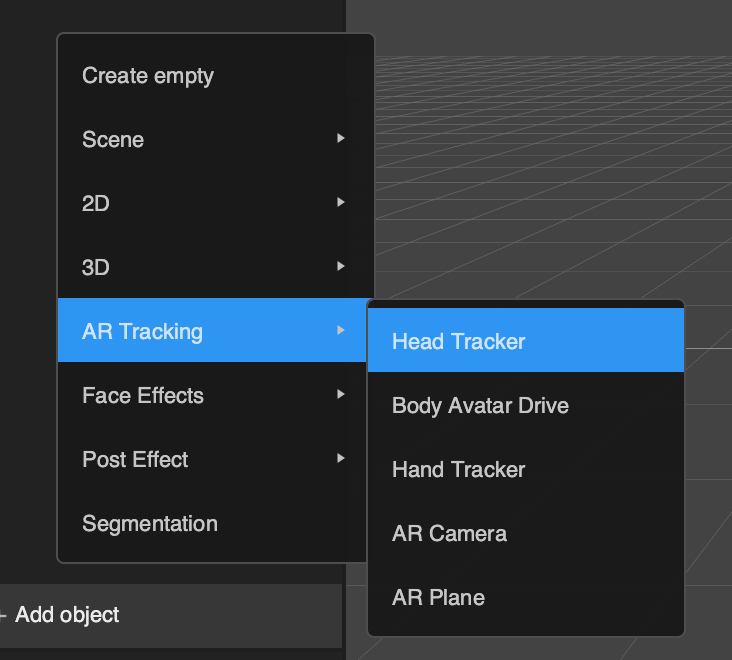
Task: Choose Hand Tracker from the submenu
Action: click(x=526, y=469)
